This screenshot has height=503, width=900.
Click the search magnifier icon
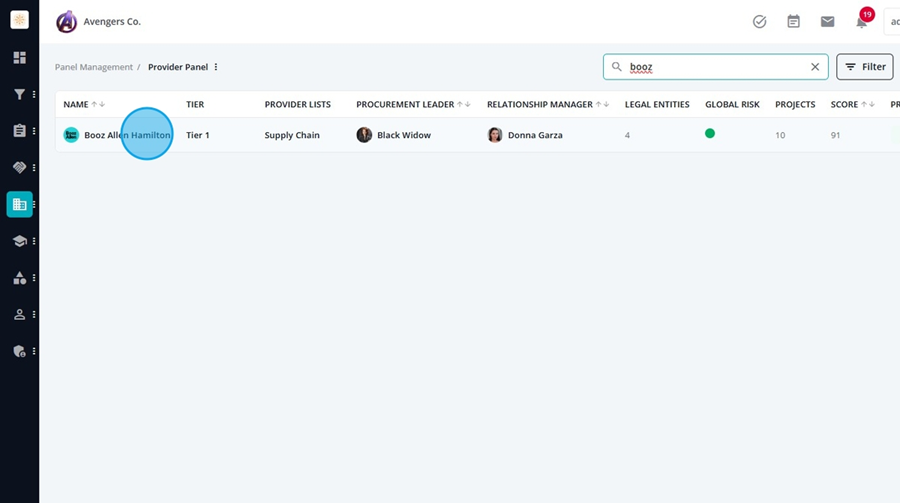[616, 67]
